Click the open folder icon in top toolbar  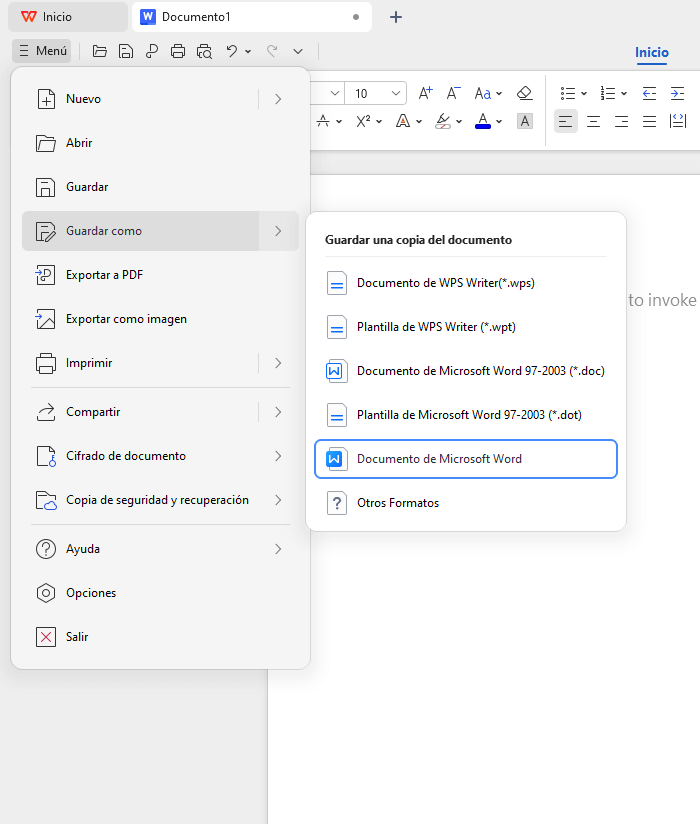tap(100, 51)
